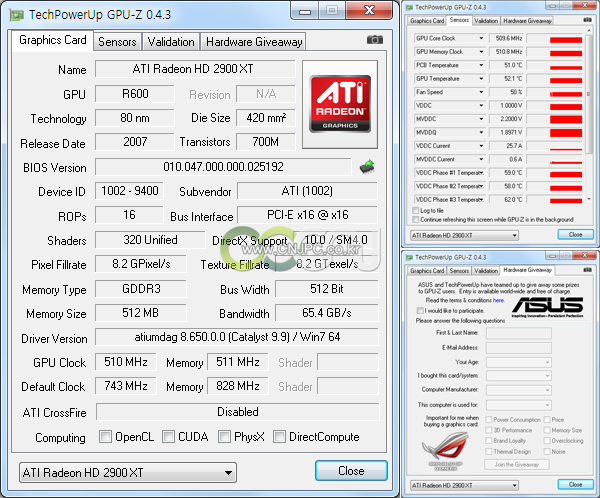Click the Driver Version text field
Screen dimensions: 600x498
click(x=236, y=337)
